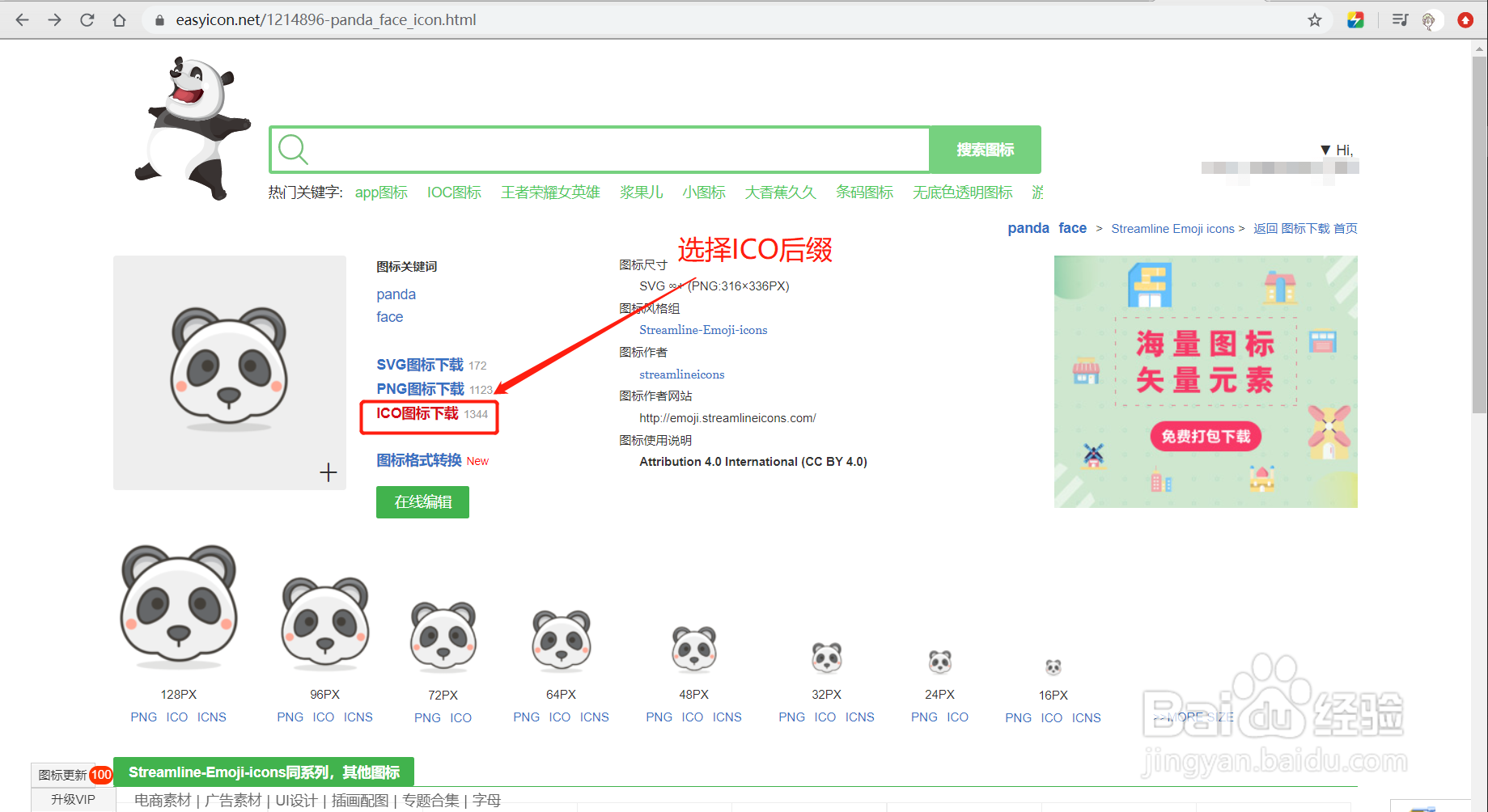
Task: Click the face keyword link
Action: (389, 317)
